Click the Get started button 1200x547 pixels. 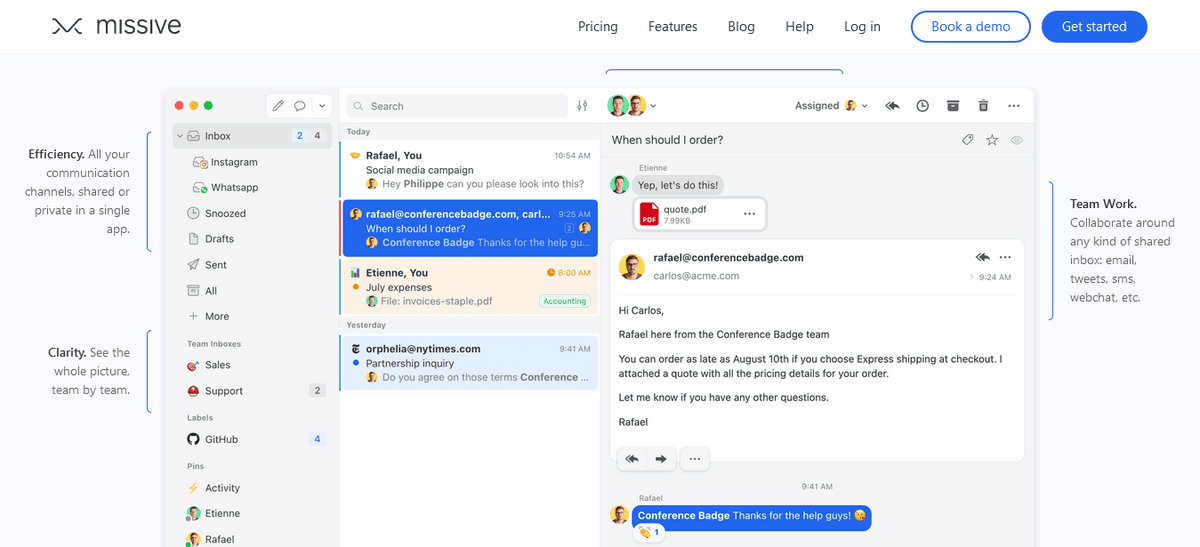pyautogui.click(x=1094, y=27)
